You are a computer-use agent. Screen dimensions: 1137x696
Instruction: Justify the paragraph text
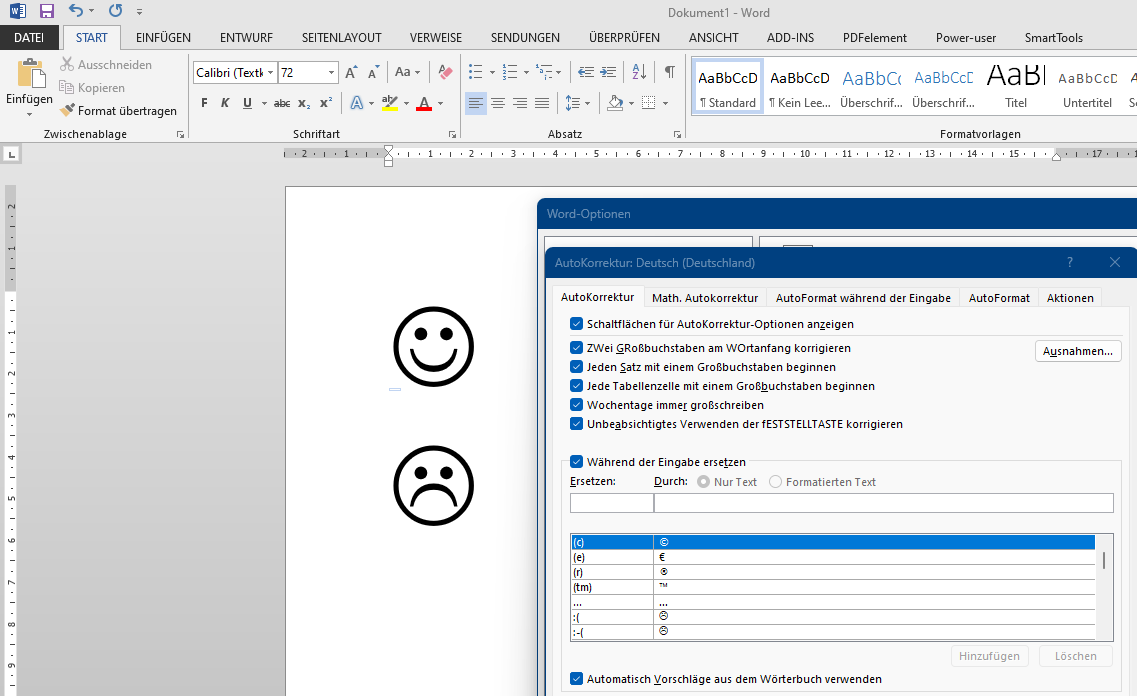[x=542, y=103]
